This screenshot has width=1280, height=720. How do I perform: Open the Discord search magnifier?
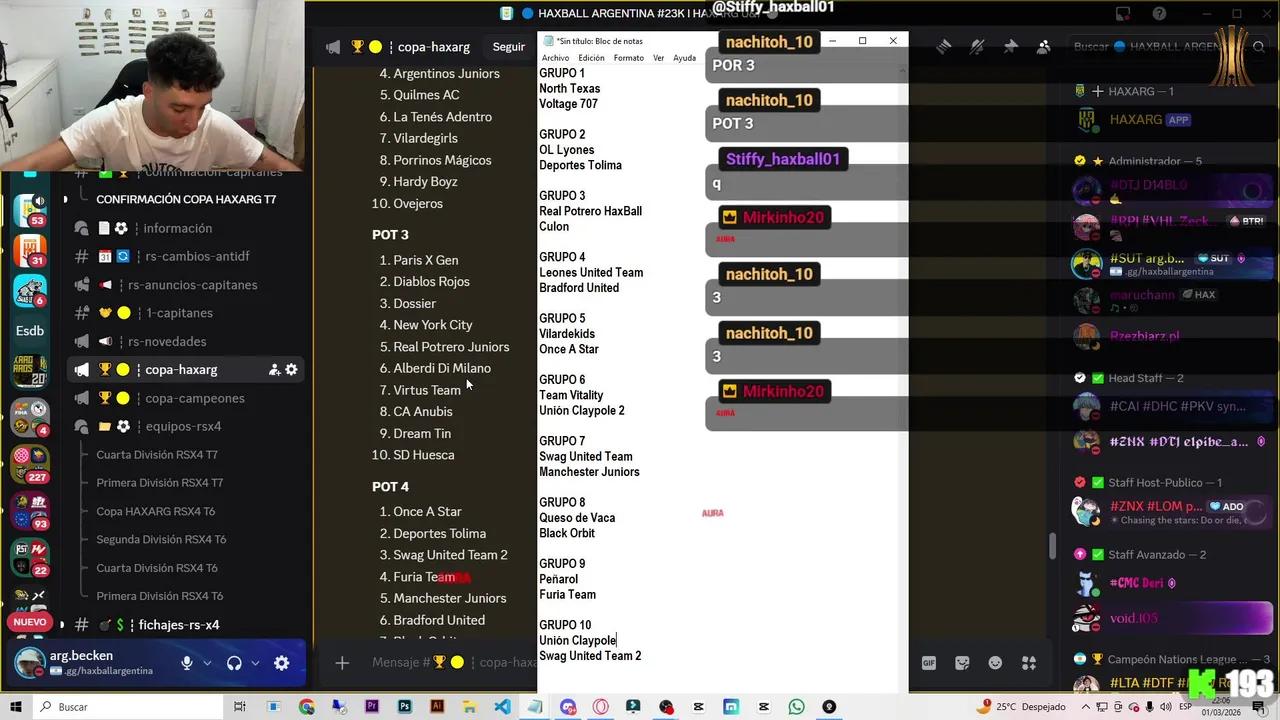tap(1258, 46)
